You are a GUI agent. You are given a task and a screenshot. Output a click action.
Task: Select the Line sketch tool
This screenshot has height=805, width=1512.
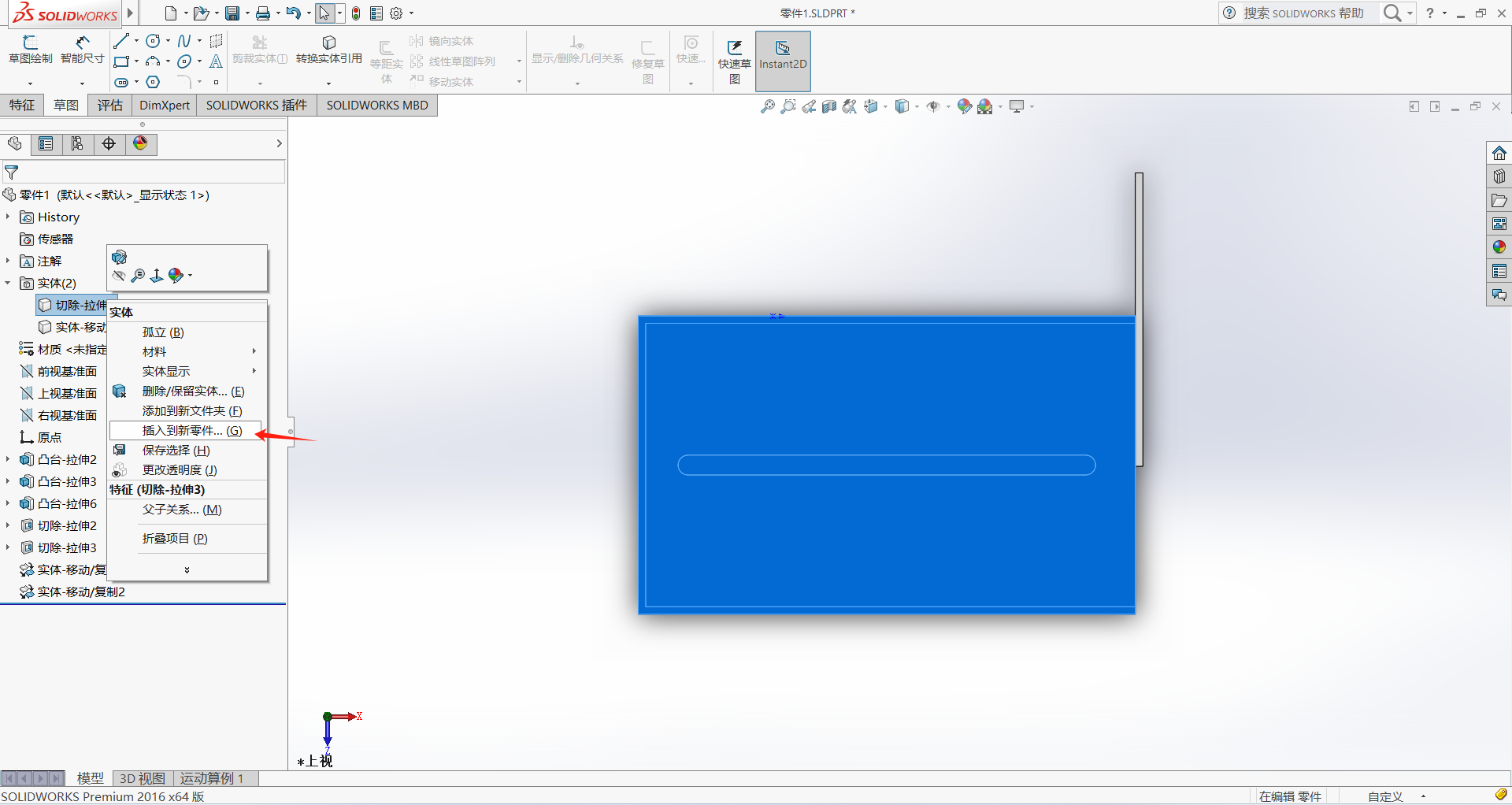point(121,41)
